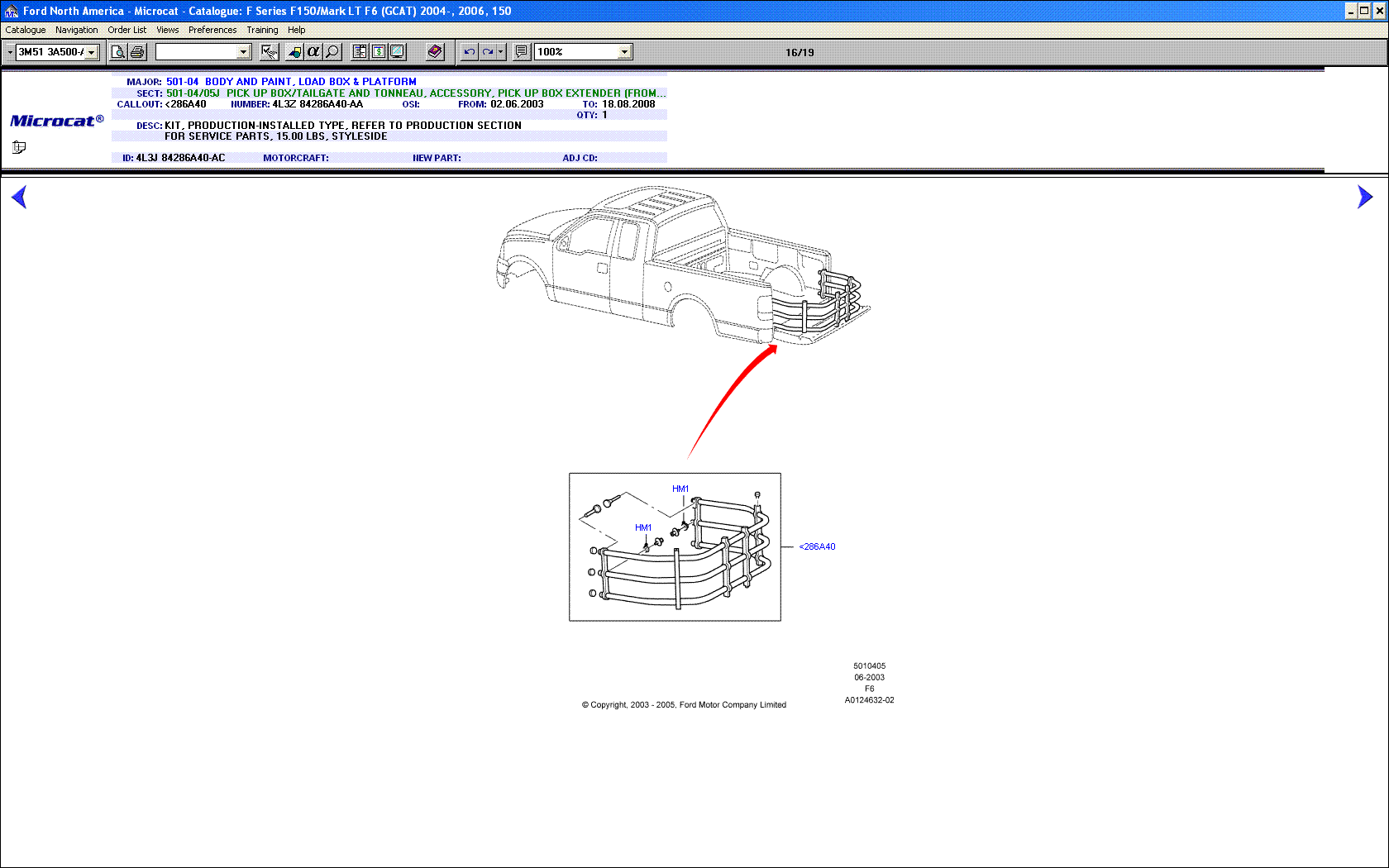The image size is (1389, 868).
Task: Go to next illustration with right arrow
Action: pos(1364,197)
